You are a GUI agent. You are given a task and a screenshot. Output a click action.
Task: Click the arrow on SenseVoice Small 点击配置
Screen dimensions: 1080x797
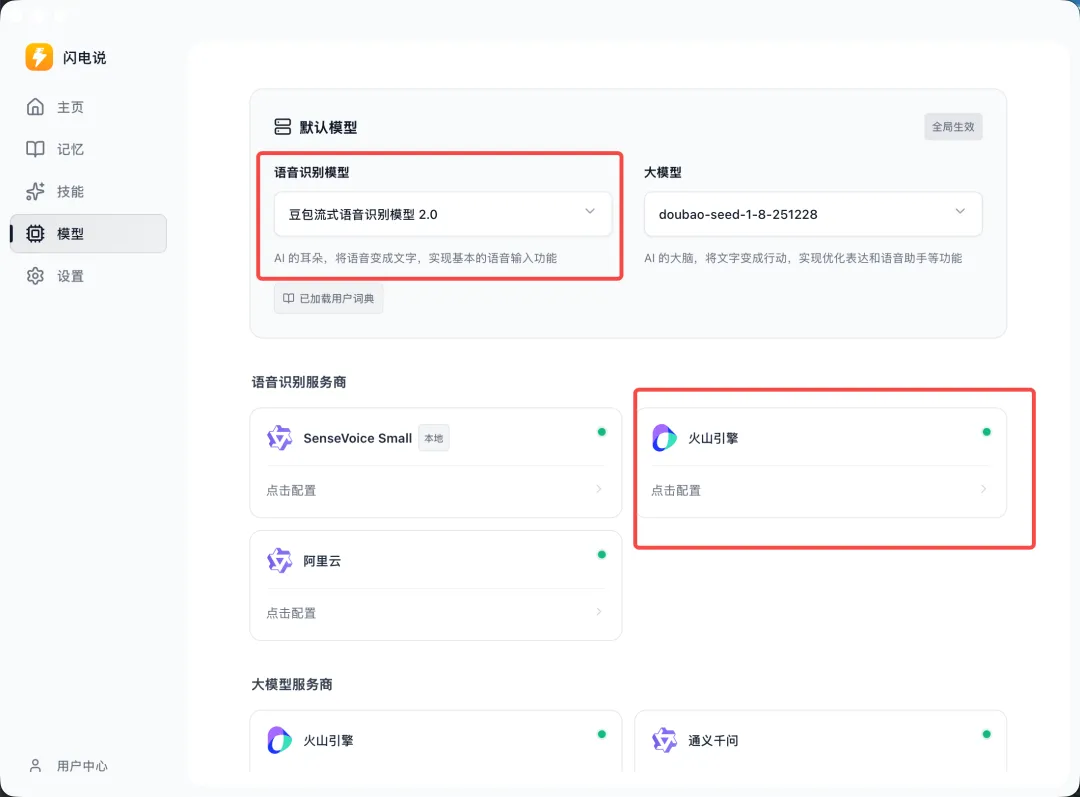tap(599, 489)
